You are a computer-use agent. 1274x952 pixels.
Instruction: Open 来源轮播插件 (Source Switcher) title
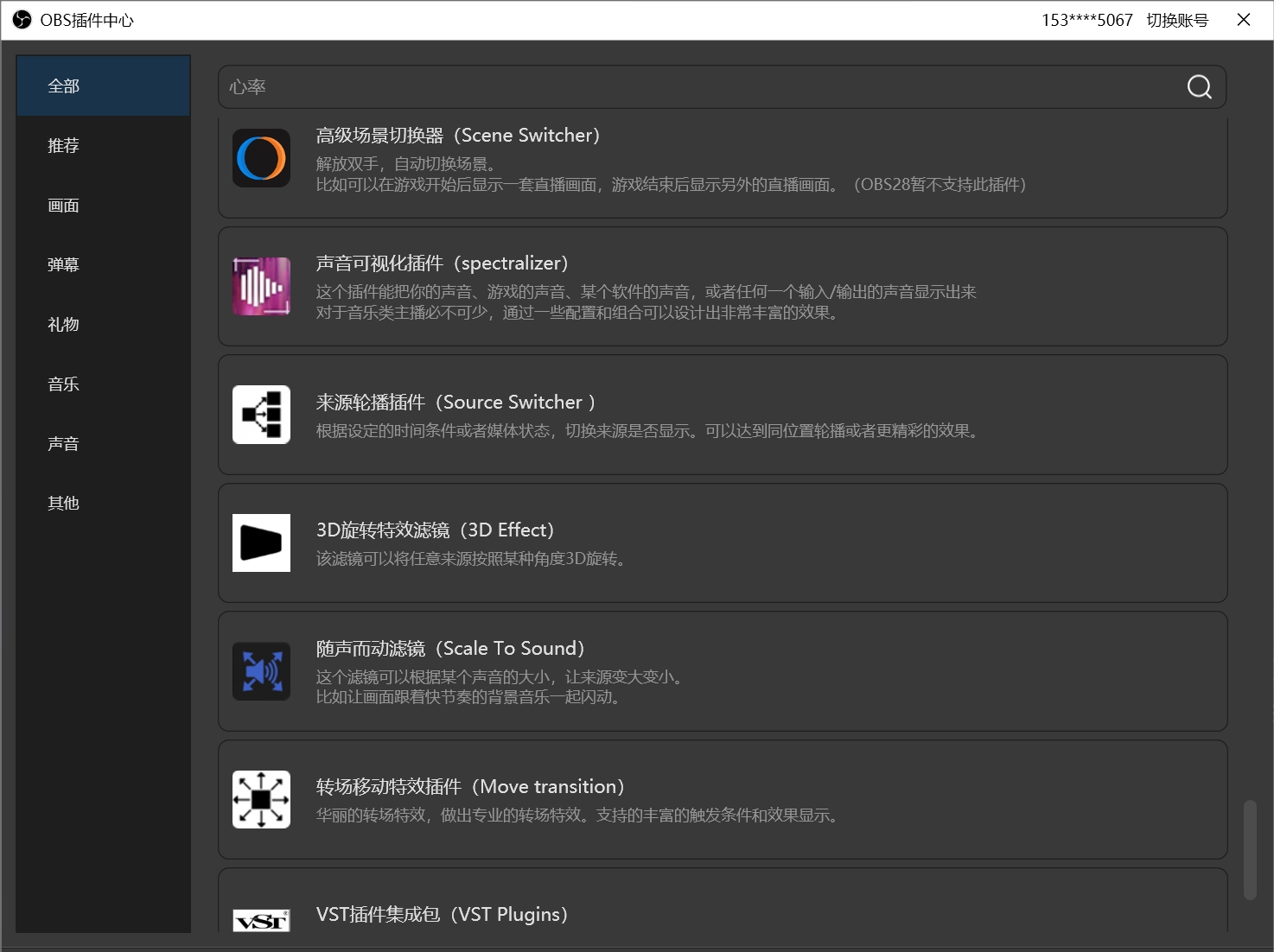click(455, 402)
